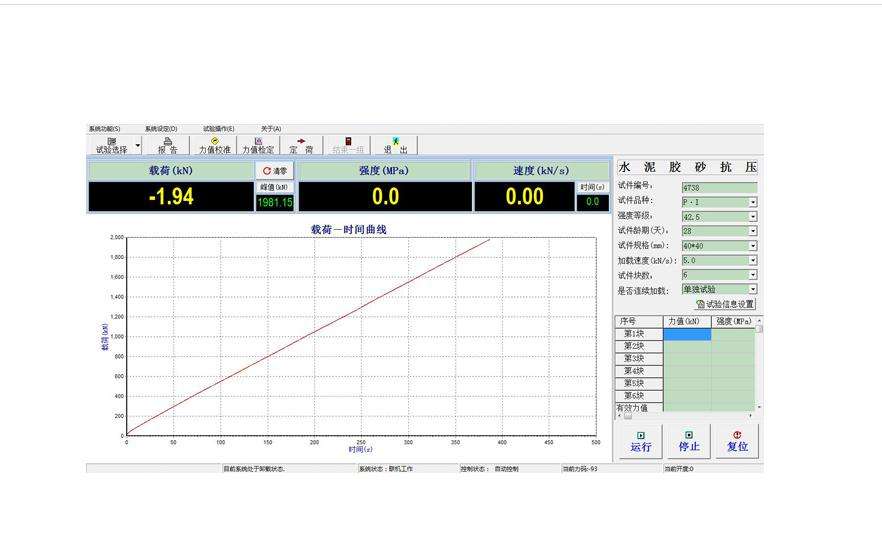The image size is (882, 560).
Task: Click the 运行 run button
Action: (641, 441)
